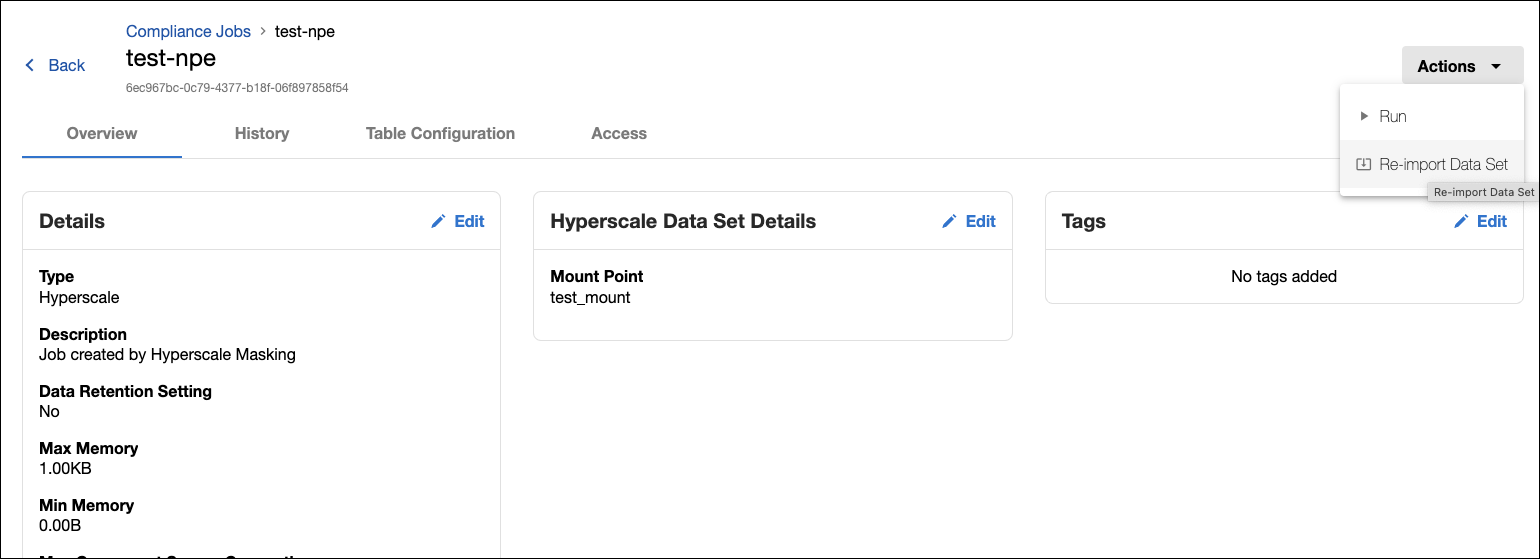Click Edit text in the Details card

[469, 221]
